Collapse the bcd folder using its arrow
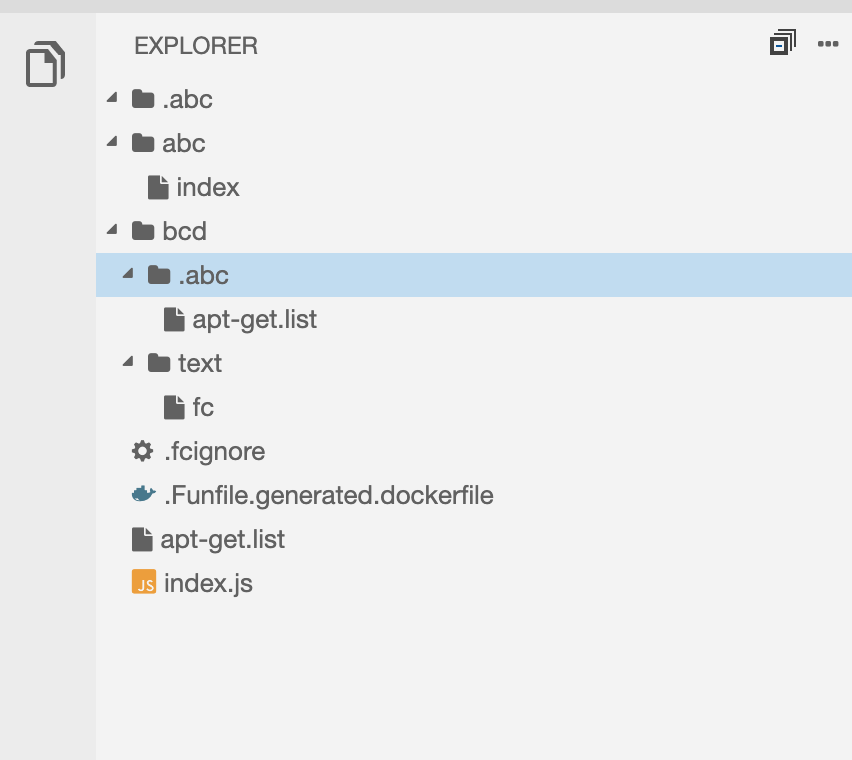The height and width of the screenshot is (760, 852). [x=112, y=230]
